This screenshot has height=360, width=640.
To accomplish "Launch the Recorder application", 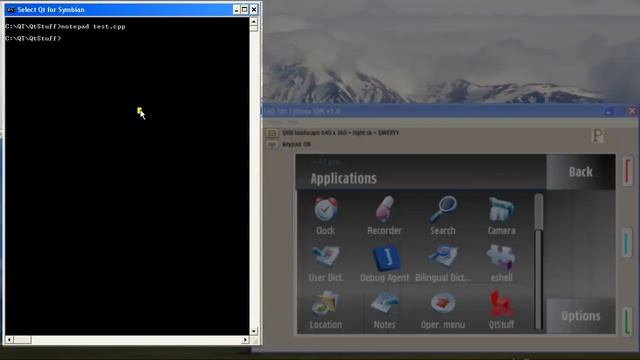I will (x=384, y=216).
